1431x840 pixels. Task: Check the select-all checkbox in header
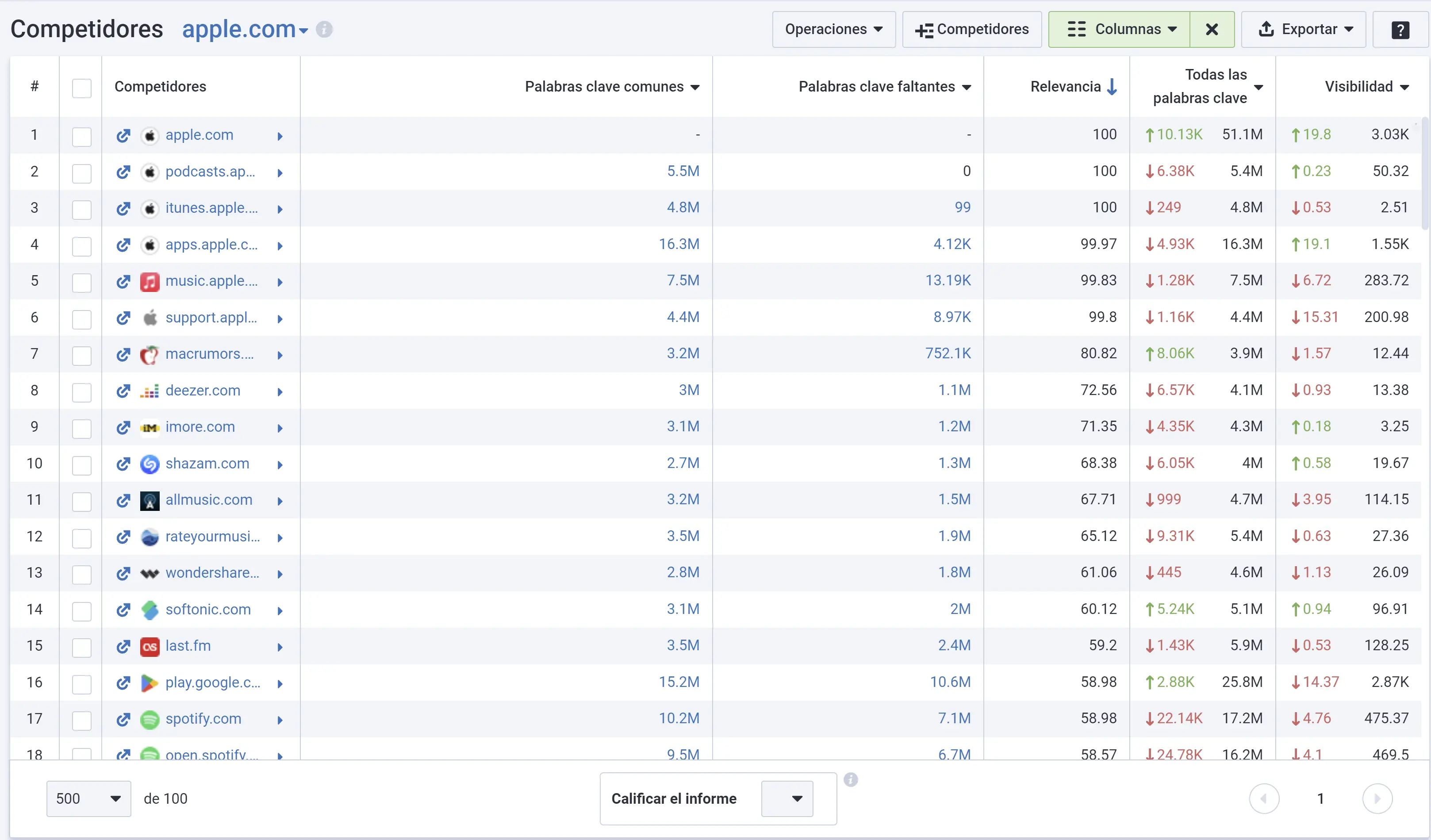(x=82, y=88)
